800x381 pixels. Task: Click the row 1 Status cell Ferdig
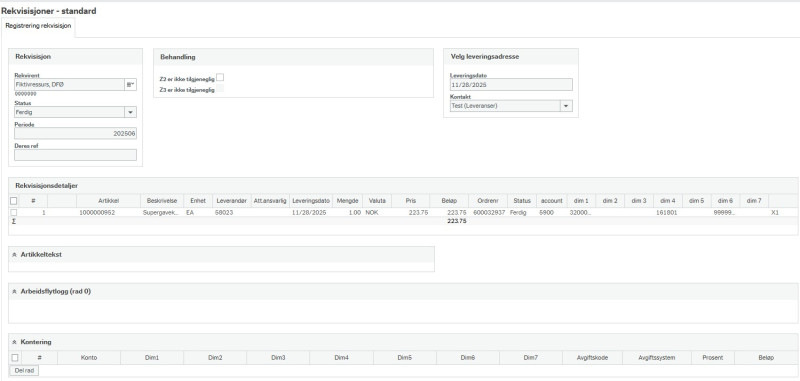[x=521, y=212]
